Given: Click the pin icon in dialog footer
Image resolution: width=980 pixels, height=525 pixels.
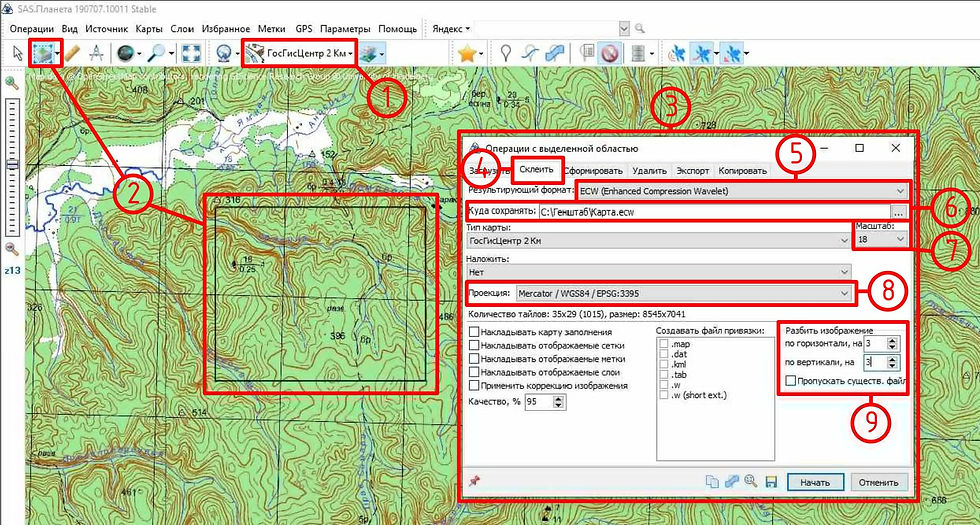Looking at the screenshot, I should point(474,481).
